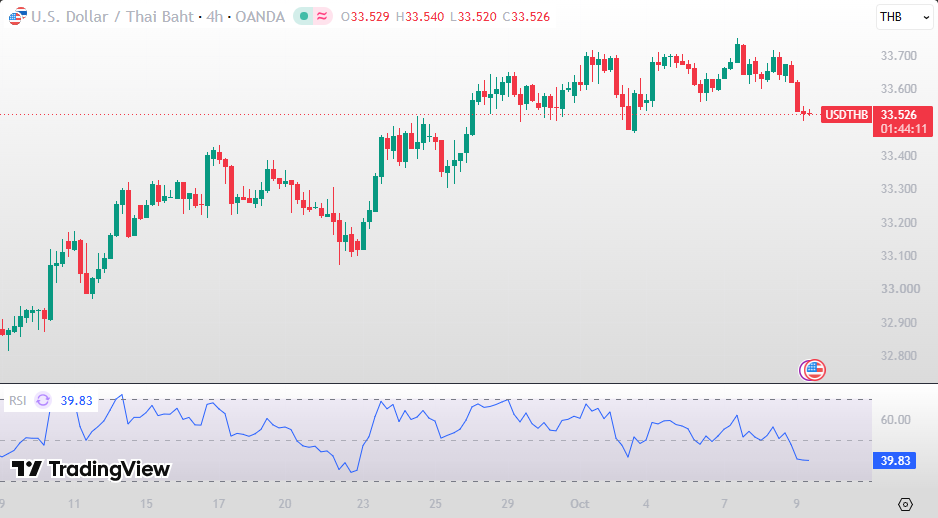938x518 pixels.
Task: Click the 33.400 price axis label
Action: coord(899,156)
